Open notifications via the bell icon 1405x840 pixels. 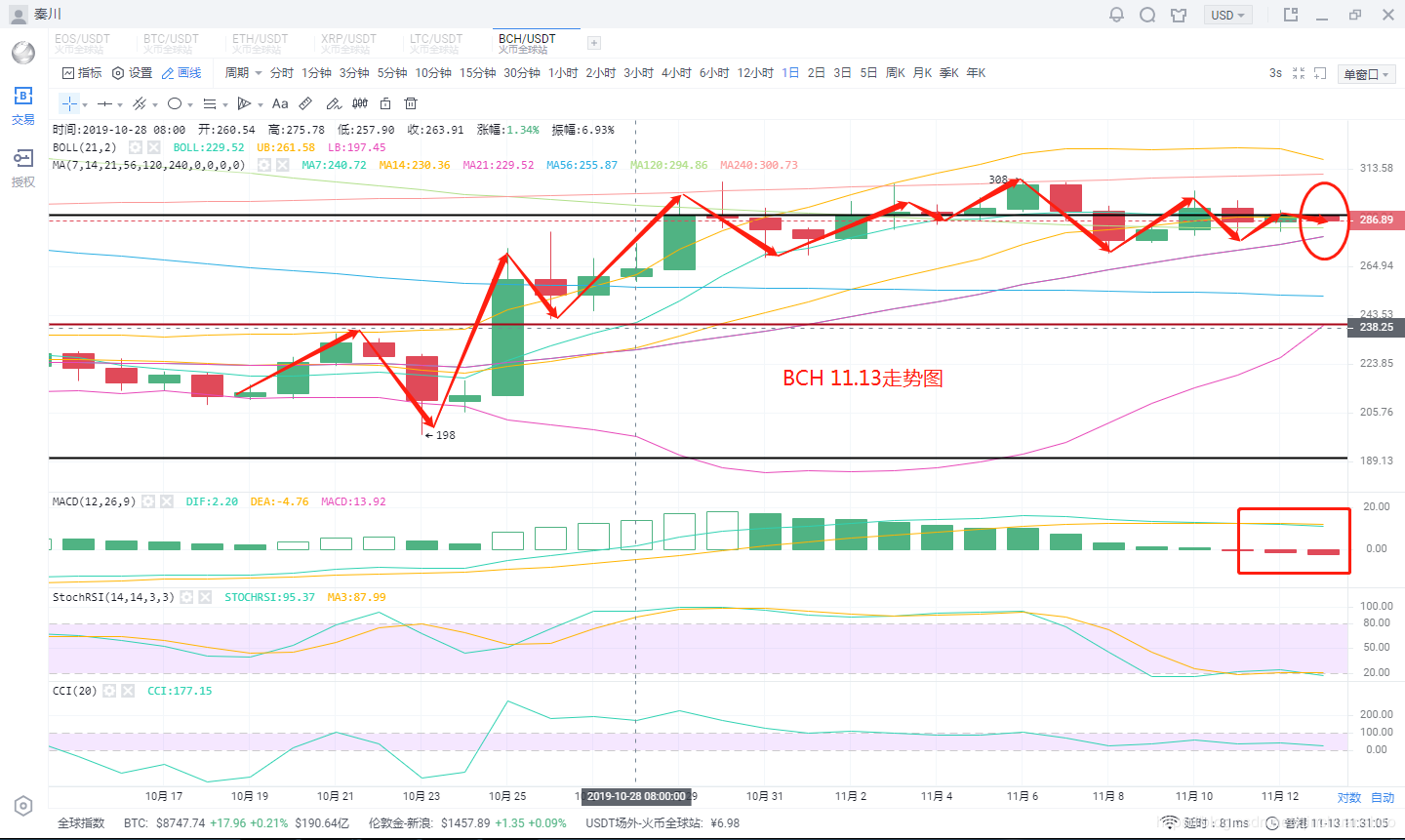pos(1117,15)
